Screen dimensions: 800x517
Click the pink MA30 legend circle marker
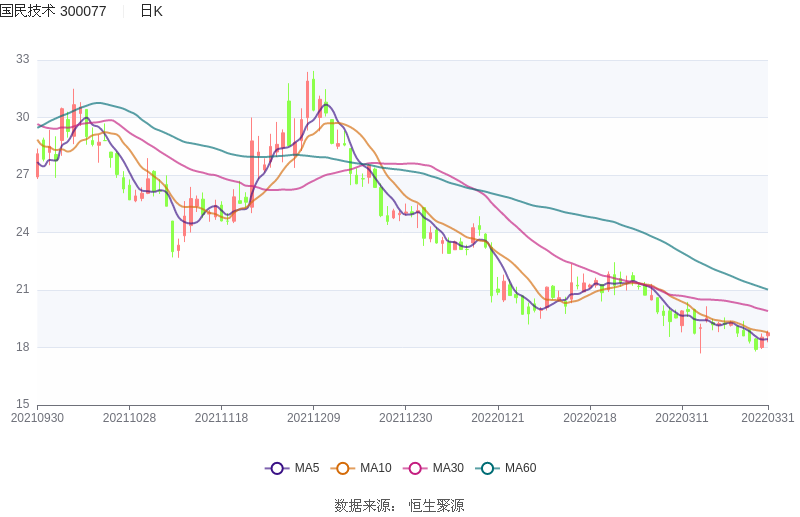[x=416, y=468]
